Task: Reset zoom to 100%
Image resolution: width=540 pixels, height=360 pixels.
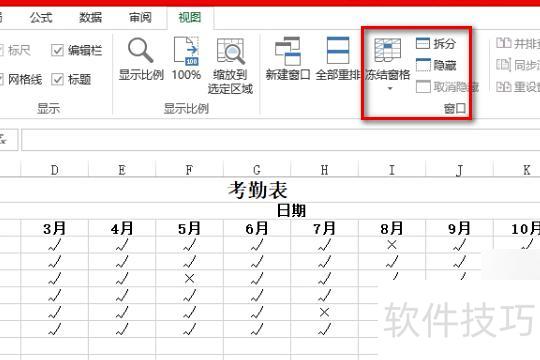Action: (186, 59)
